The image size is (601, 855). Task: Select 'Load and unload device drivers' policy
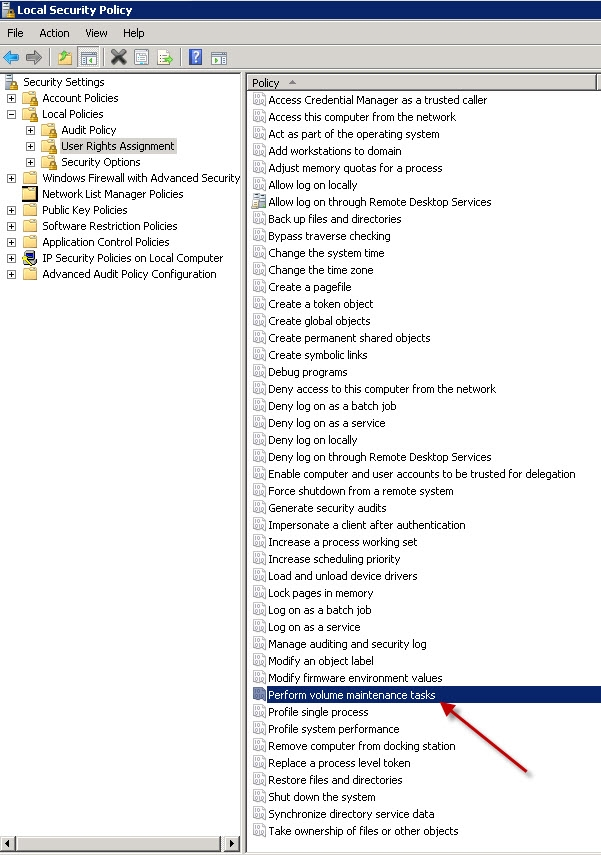[342, 576]
